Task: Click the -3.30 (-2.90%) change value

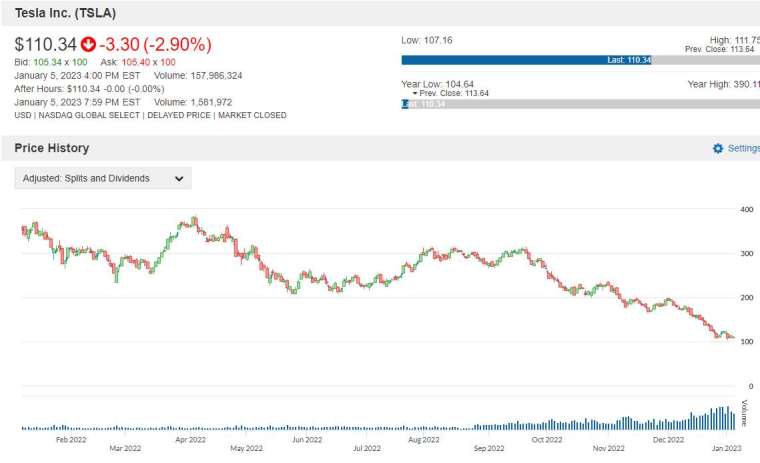Action: click(x=156, y=45)
